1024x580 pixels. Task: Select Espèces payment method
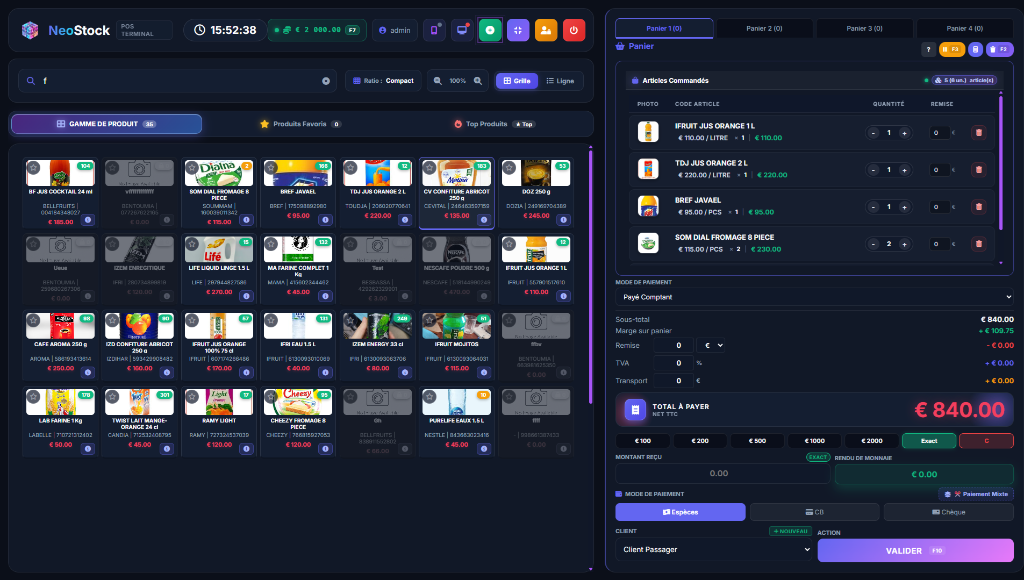pyautogui.click(x=680, y=512)
